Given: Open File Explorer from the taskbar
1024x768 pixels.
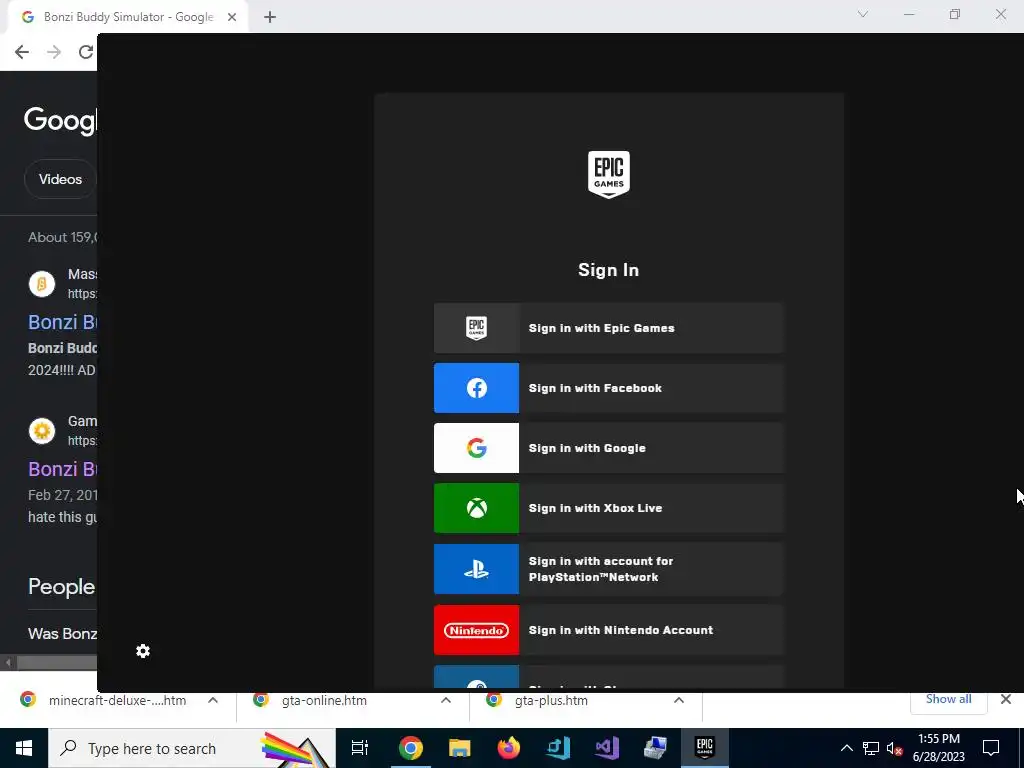Looking at the screenshot, I should tap(460, 748).
